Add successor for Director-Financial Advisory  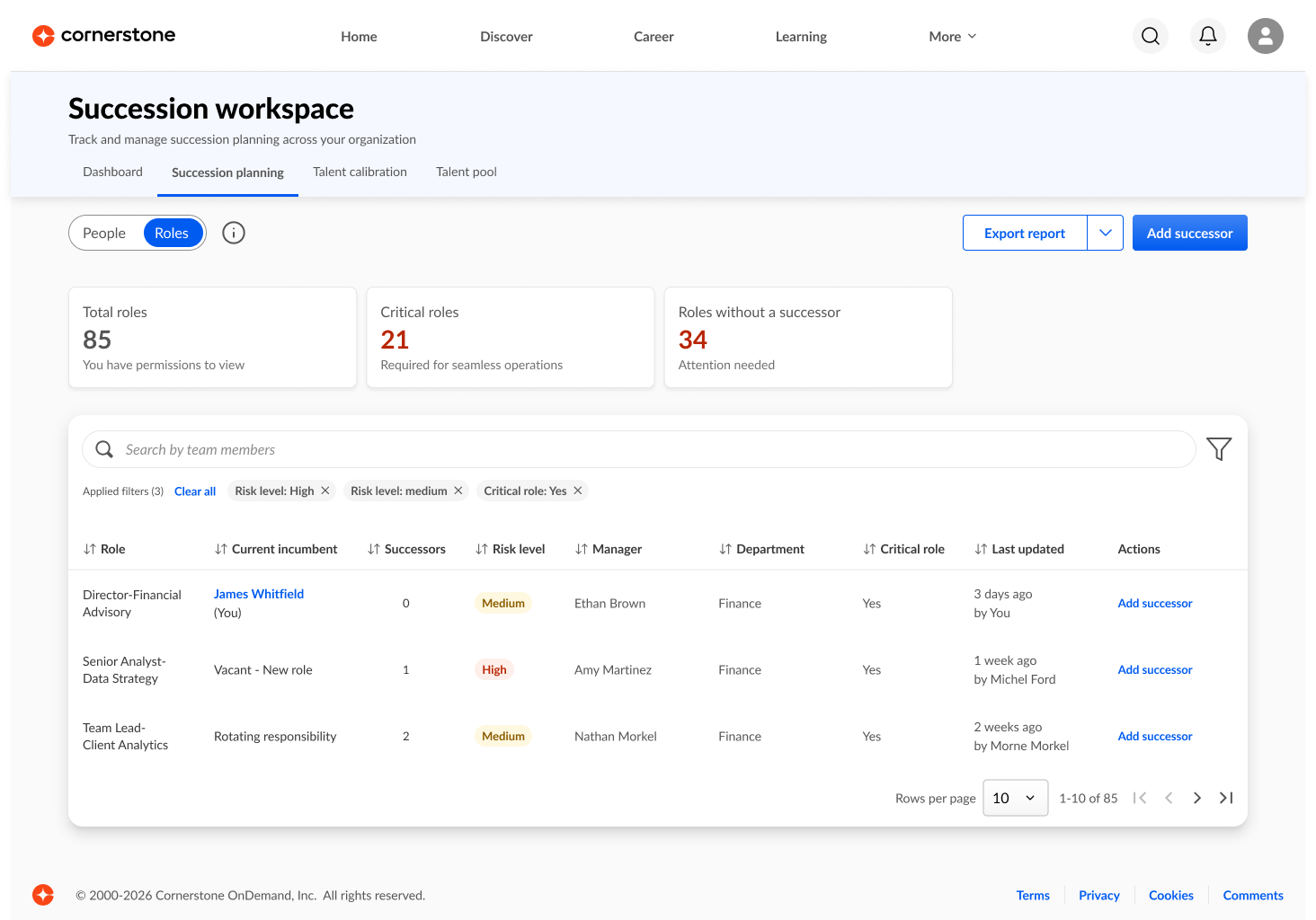[x=1155, y=603]
